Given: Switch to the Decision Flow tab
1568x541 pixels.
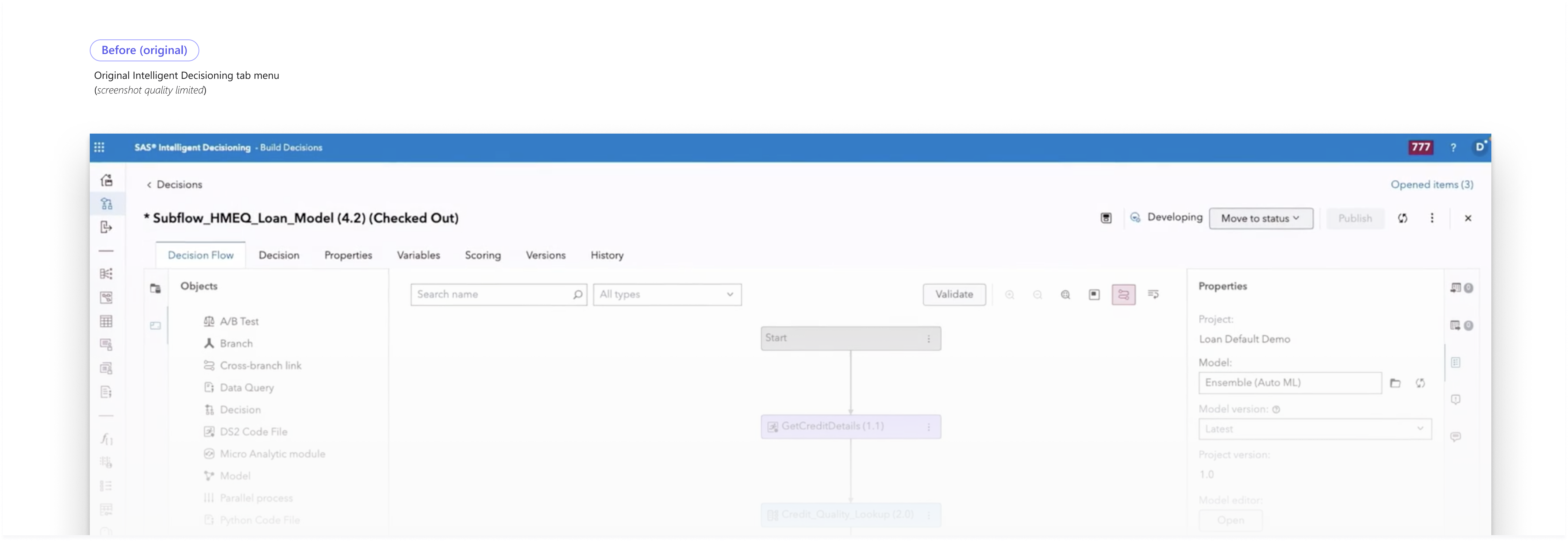Looking at the screenshot, I should pos(200,255).
